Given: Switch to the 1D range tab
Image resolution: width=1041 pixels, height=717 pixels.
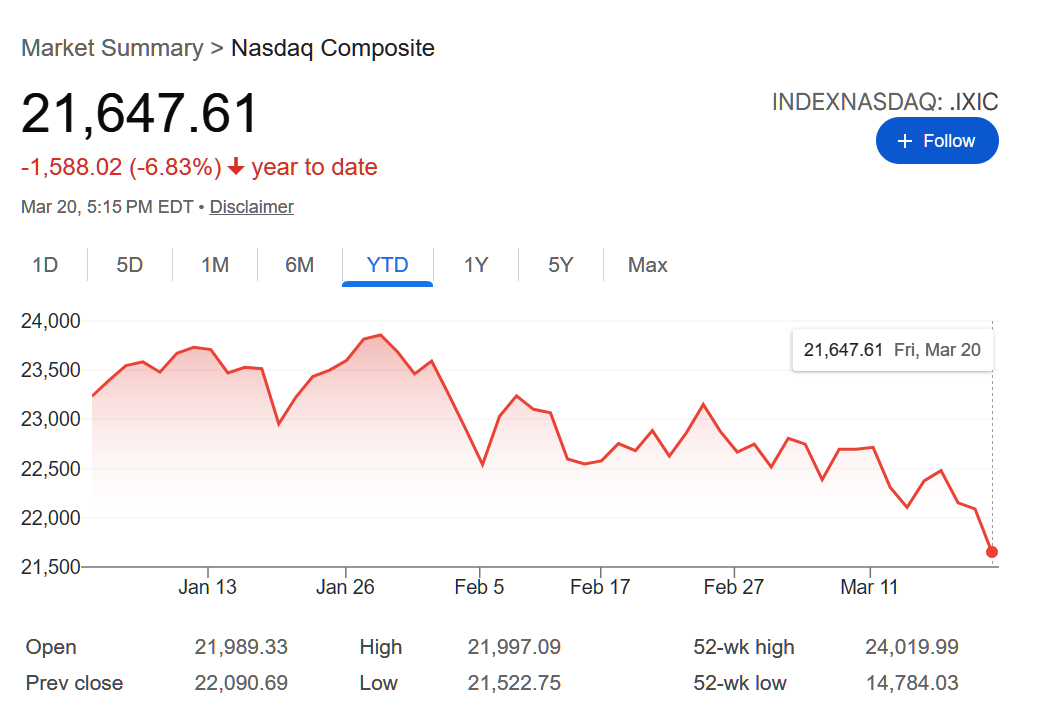Looking at the screenshot, I should pyautogui.click(x=45, y=265).
